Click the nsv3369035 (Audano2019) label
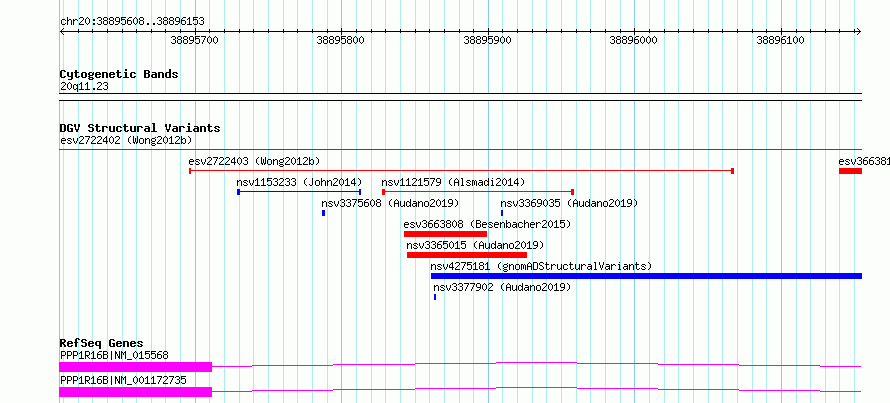 [569, 203]
